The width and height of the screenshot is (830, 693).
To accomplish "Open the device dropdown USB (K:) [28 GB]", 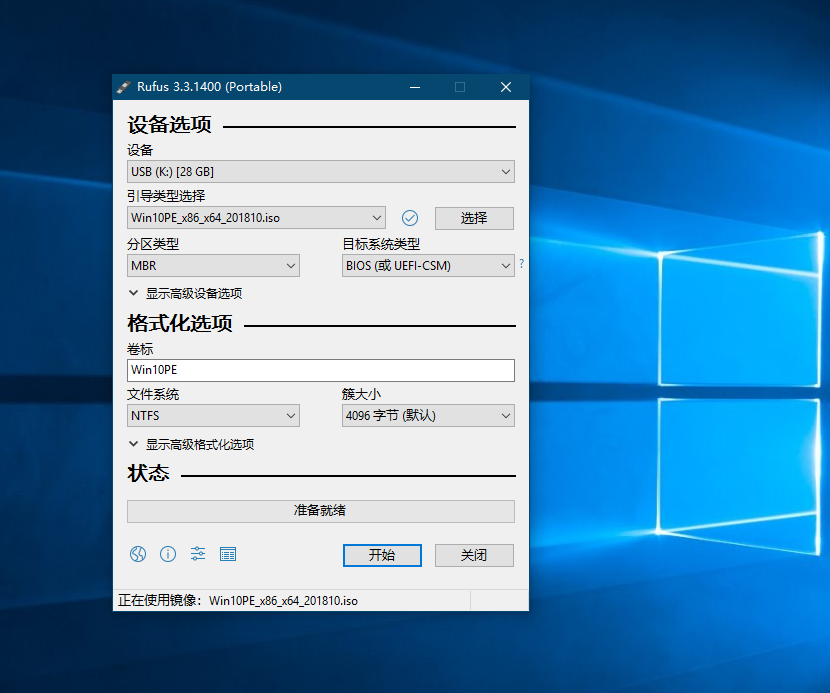I will (321, 172).
